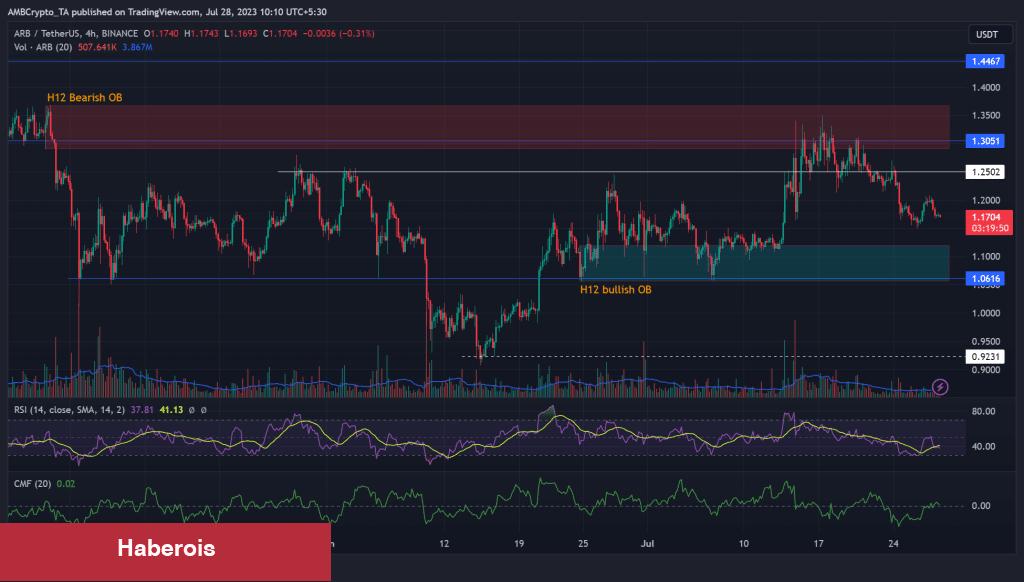
Task: Click the teal bullish order block zone
Action: [765, 263]
